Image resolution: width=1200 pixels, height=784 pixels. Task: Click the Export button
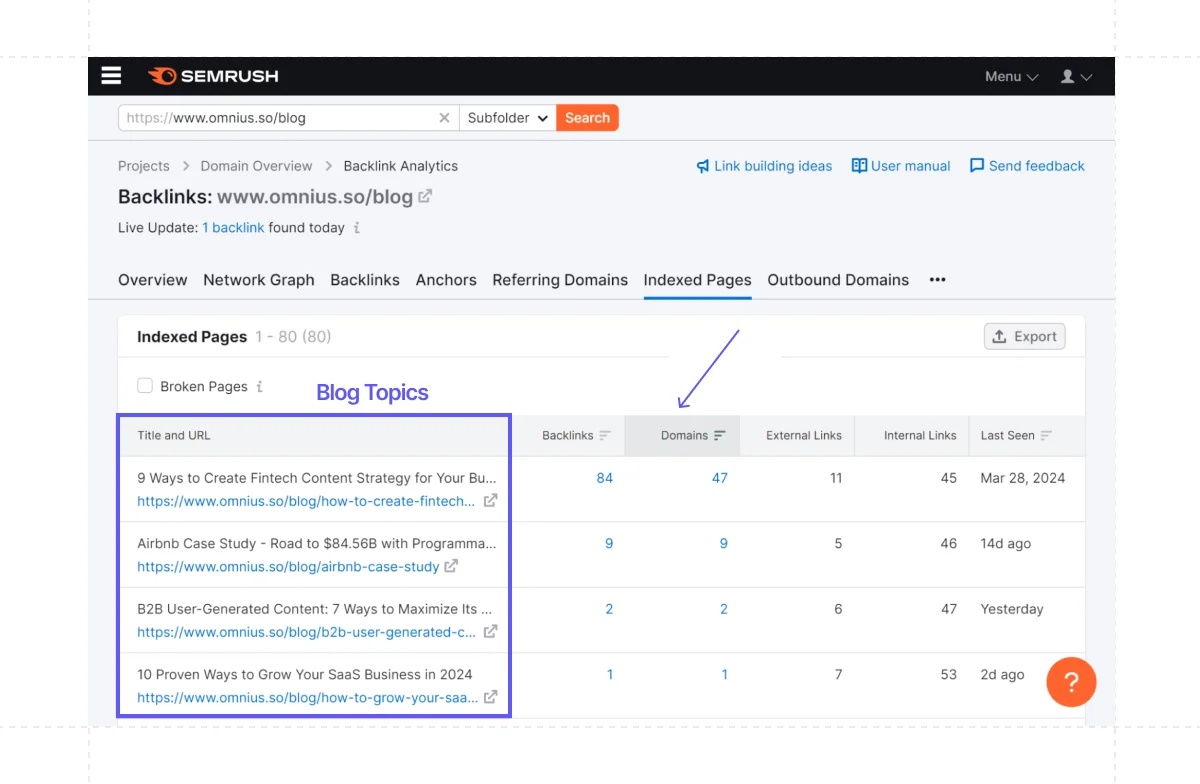point(1024,336)
